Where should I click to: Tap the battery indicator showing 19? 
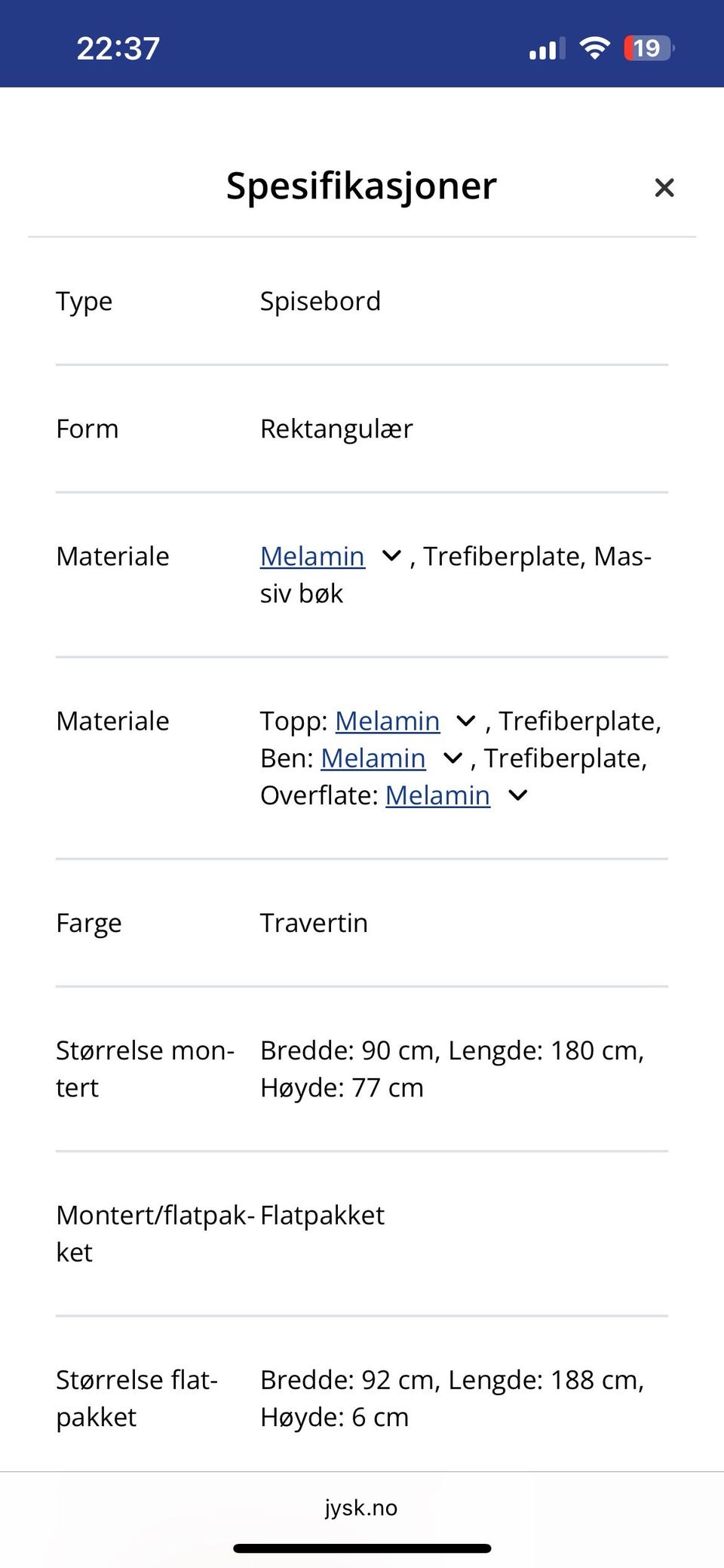(x=647, y=48)
